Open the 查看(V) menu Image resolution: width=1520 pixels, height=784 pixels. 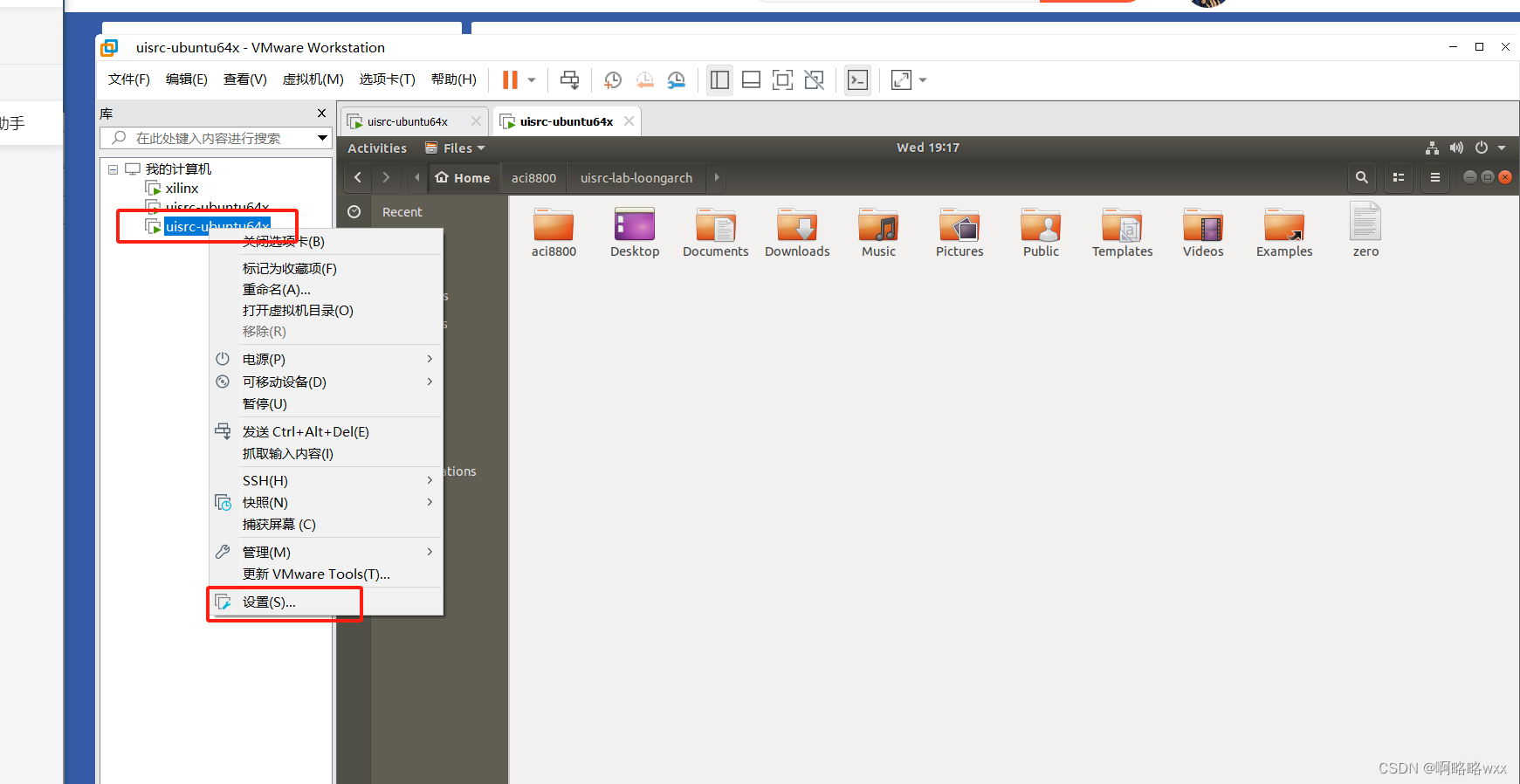point(245,79)
